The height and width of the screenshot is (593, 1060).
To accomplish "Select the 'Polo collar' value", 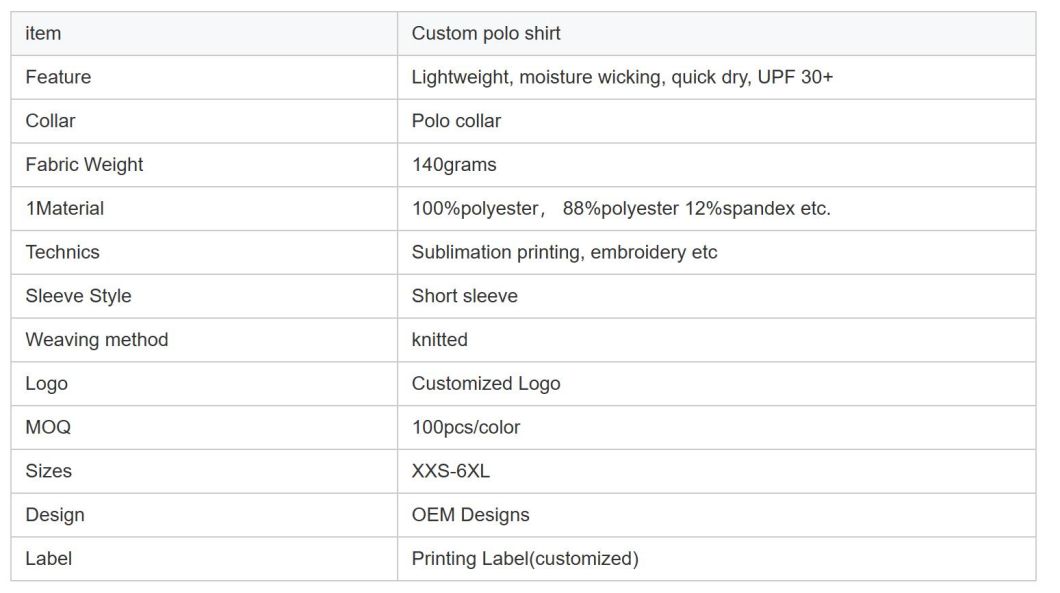I will pyautogui.click(x=456, y=121).
